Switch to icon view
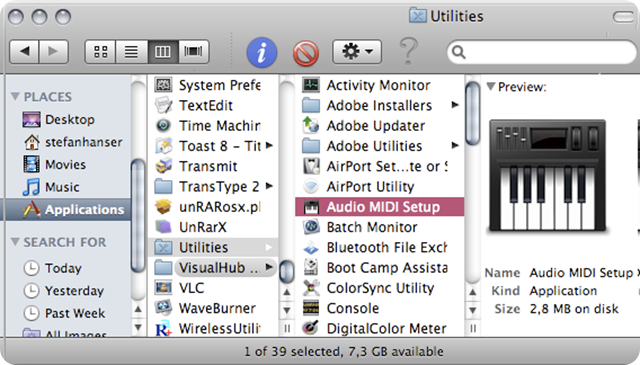640x365 pixels. (x=100, y=52)
